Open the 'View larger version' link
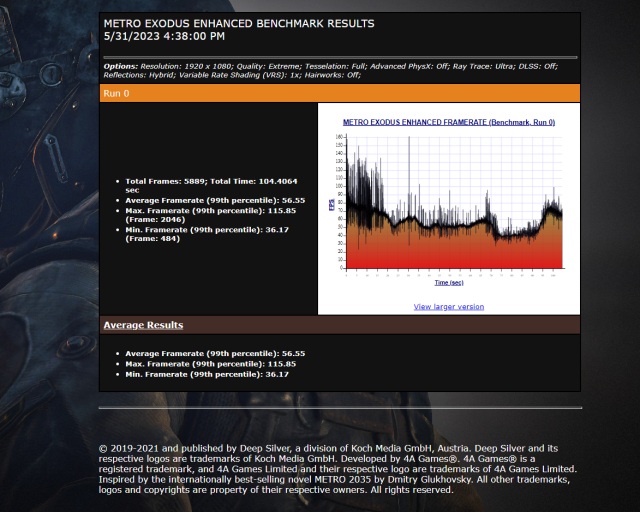640x512 pixels. 449,307
